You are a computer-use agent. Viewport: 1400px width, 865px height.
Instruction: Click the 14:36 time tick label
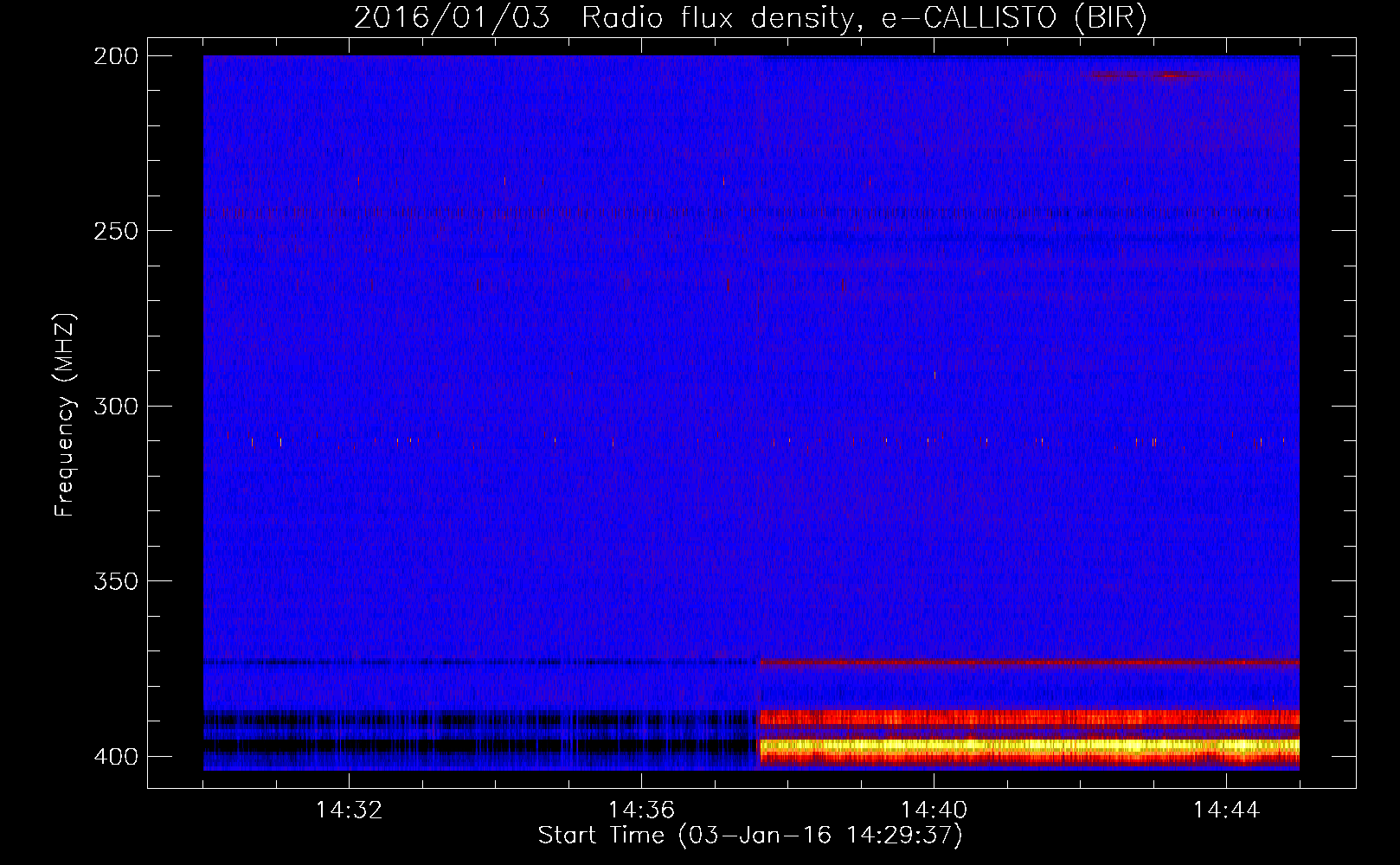[x=641, y=811]
